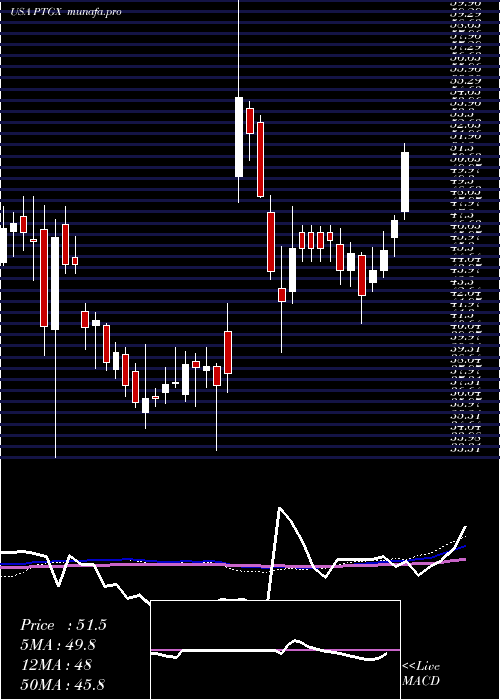Click the '5MA : 49.8' value
The image size is (500, 700).
[x=58, y=645]
